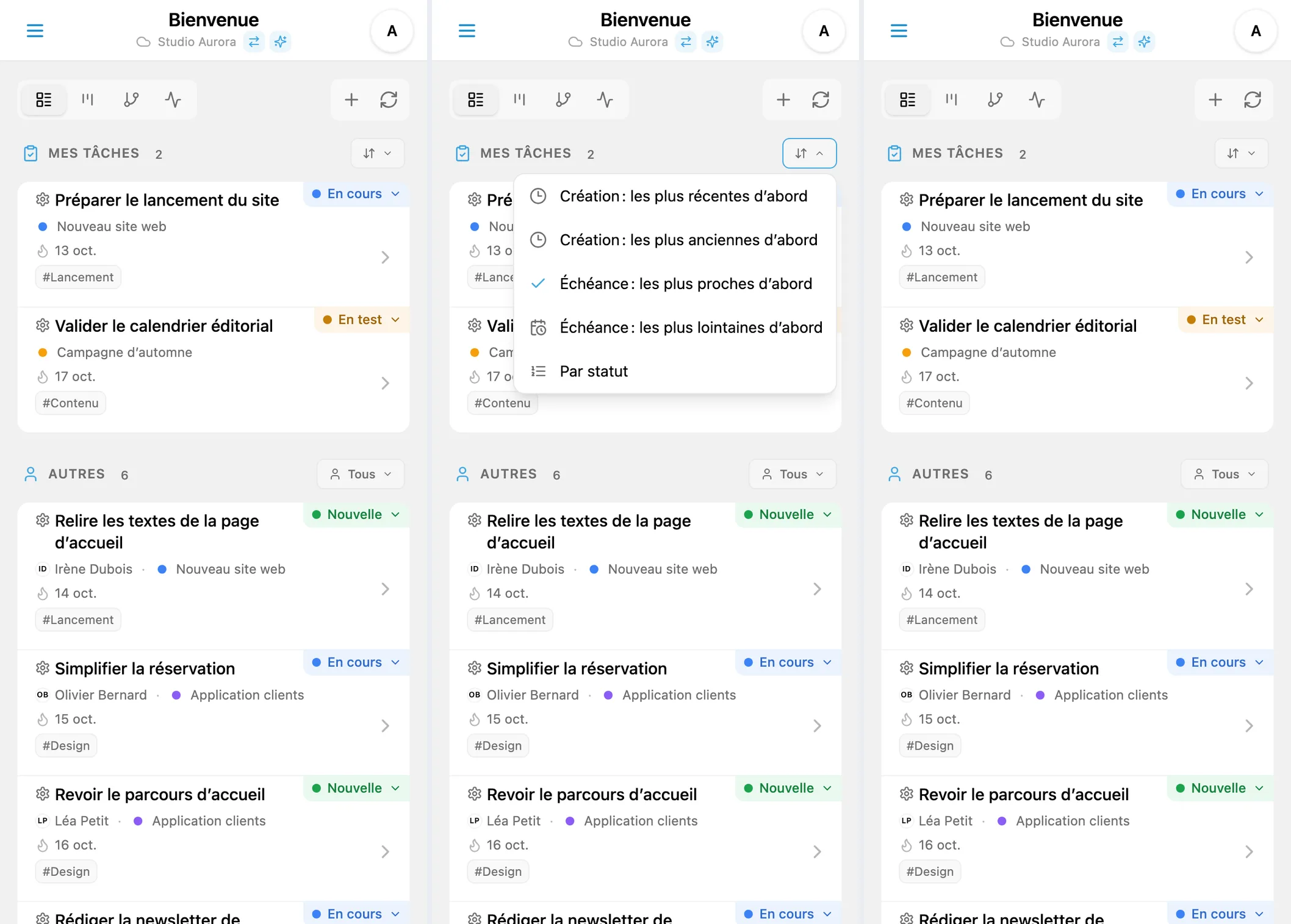Image resolution: width=1291 pixels, height=924 pixels.
Task: Select Échéance : les plus lointaines d'abord
Action: pos(675,328)
